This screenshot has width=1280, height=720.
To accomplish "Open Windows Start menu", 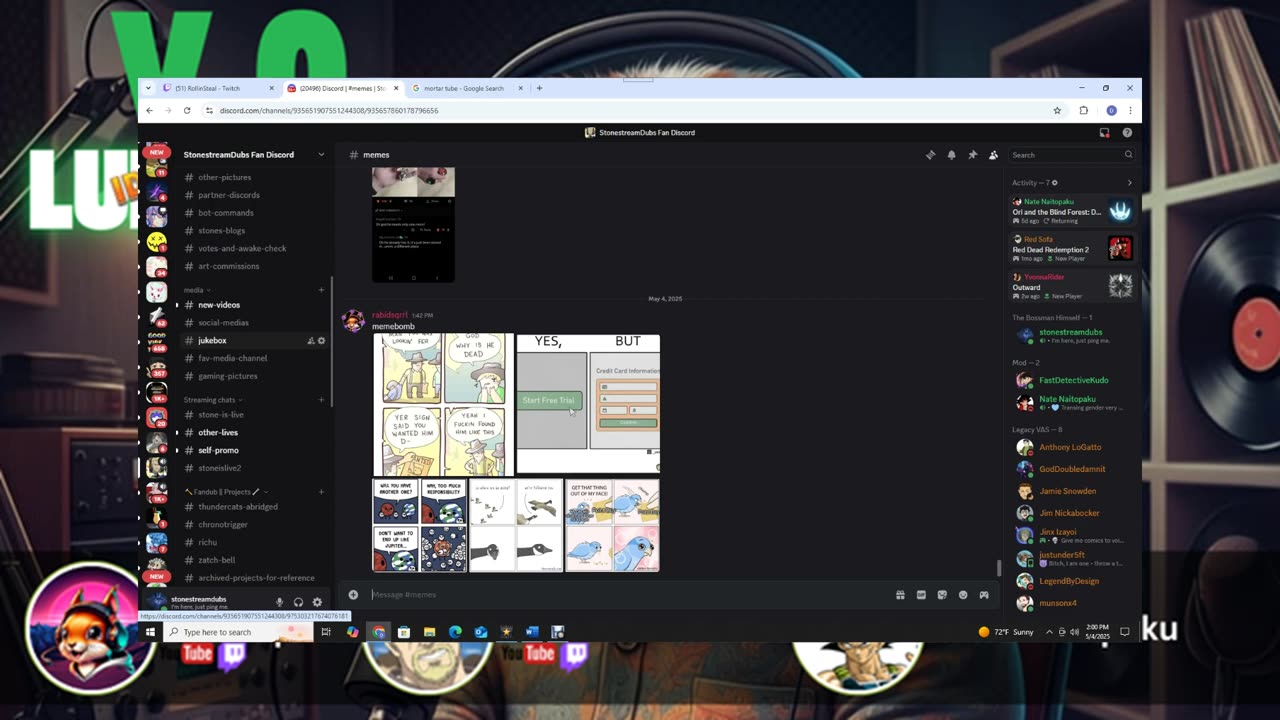I will (x=151, y=632).
